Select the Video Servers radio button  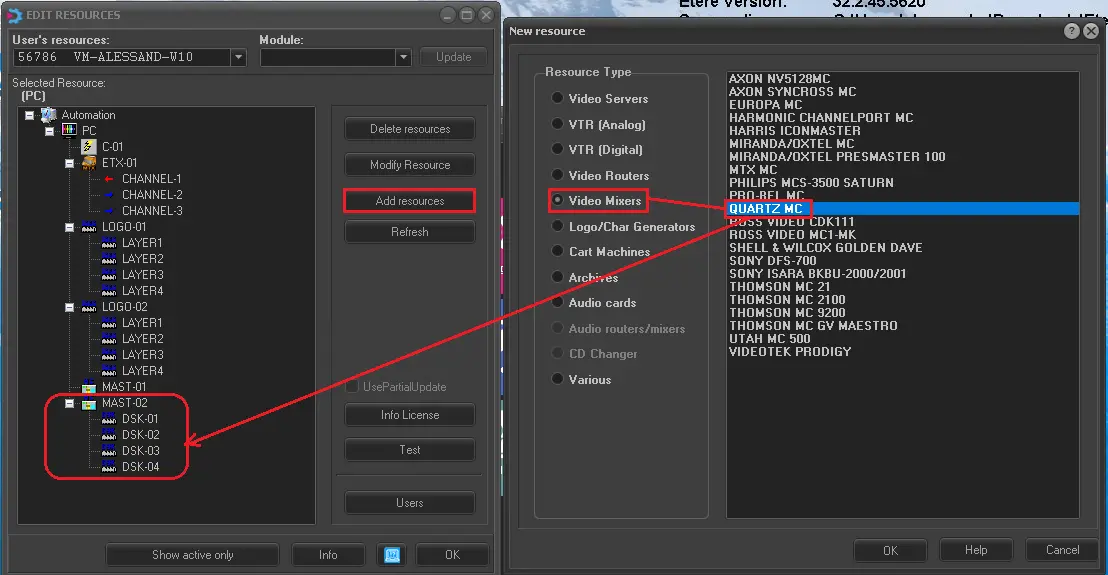pos(558,99)
